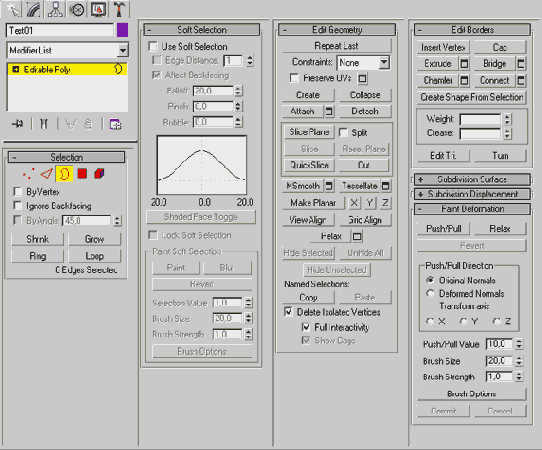Open the Motion panel tab

pyautogui.click(x=76, y=9)
